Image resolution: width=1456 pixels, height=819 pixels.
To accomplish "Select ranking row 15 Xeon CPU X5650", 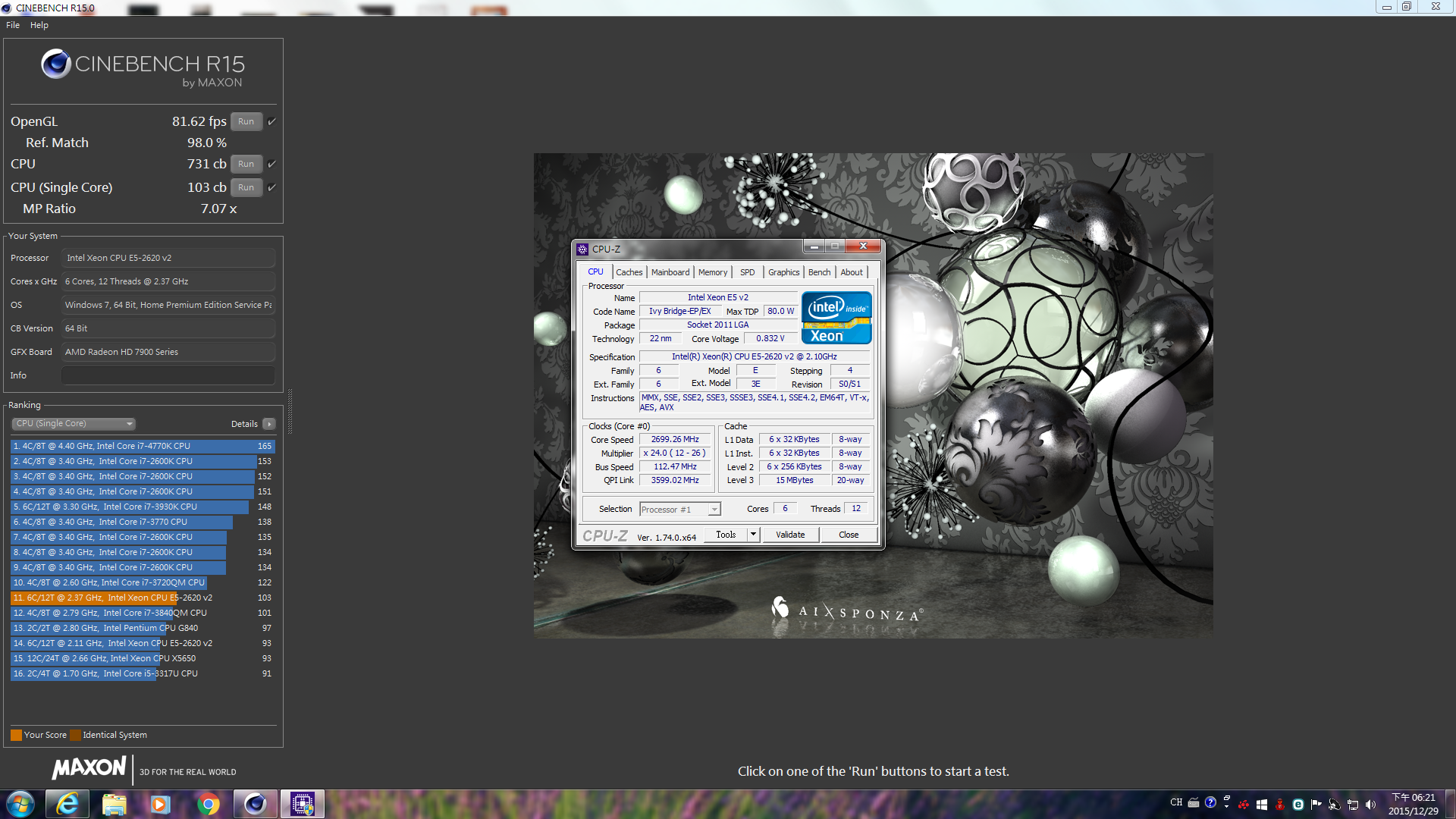I will coord(143,658).
